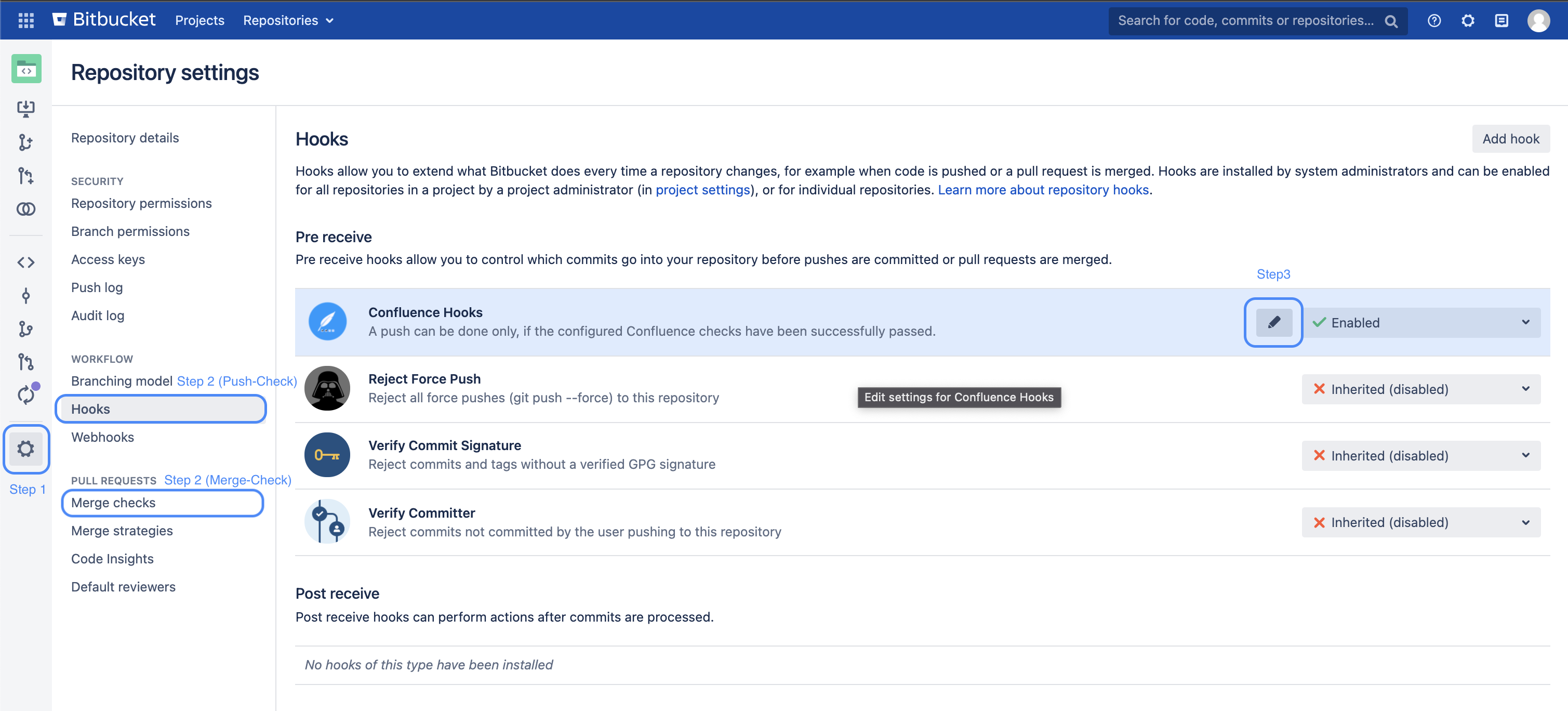Screen dimensions: 1568x711
Task: Click the help question mark icon
Action: coord(1433,20)
